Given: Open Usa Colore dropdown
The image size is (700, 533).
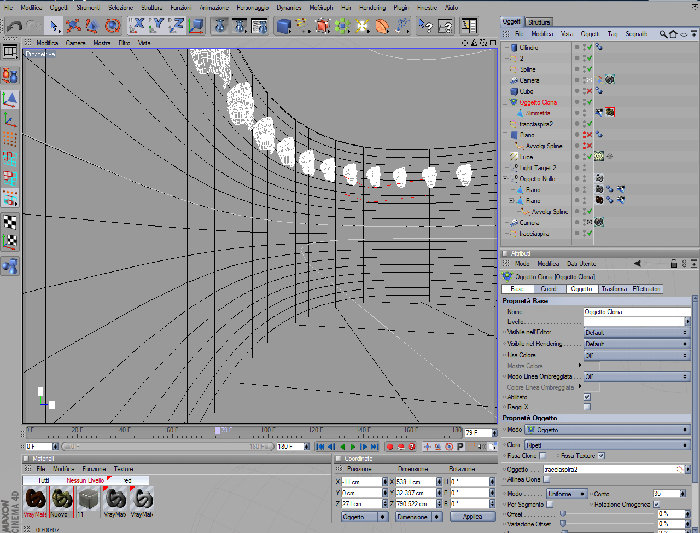Looking at the screenshot, I should coord(637,355).
